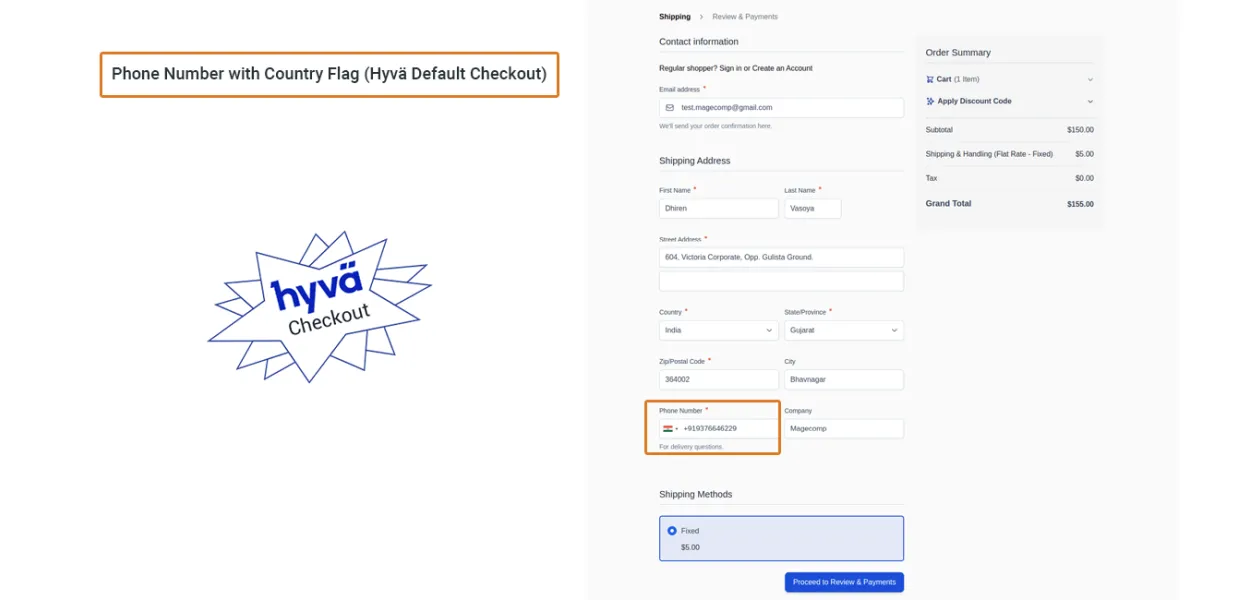The height and width of the screenshot is (600, 1250).
Task: Click the shopping cart icon
Action: tap(930, 79)
